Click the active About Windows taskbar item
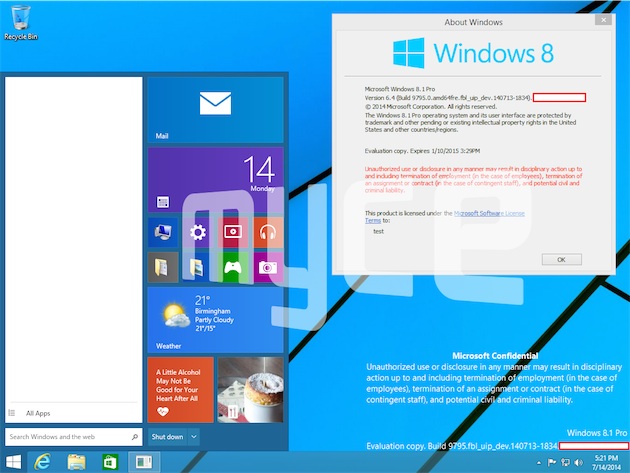Image resolution: width=630 pixels, height=473 pixels. tap(144, 462)
